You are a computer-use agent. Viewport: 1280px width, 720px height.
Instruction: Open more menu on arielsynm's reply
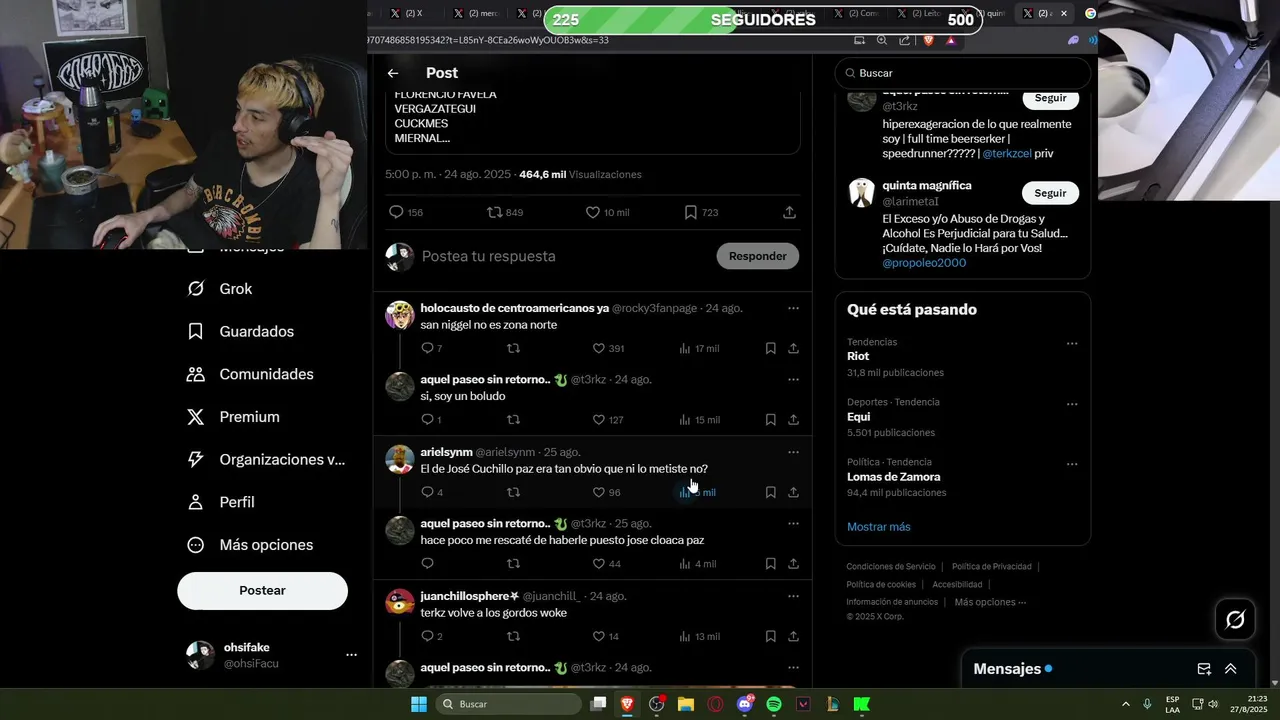pyautogui.click(x=793, y=452)
